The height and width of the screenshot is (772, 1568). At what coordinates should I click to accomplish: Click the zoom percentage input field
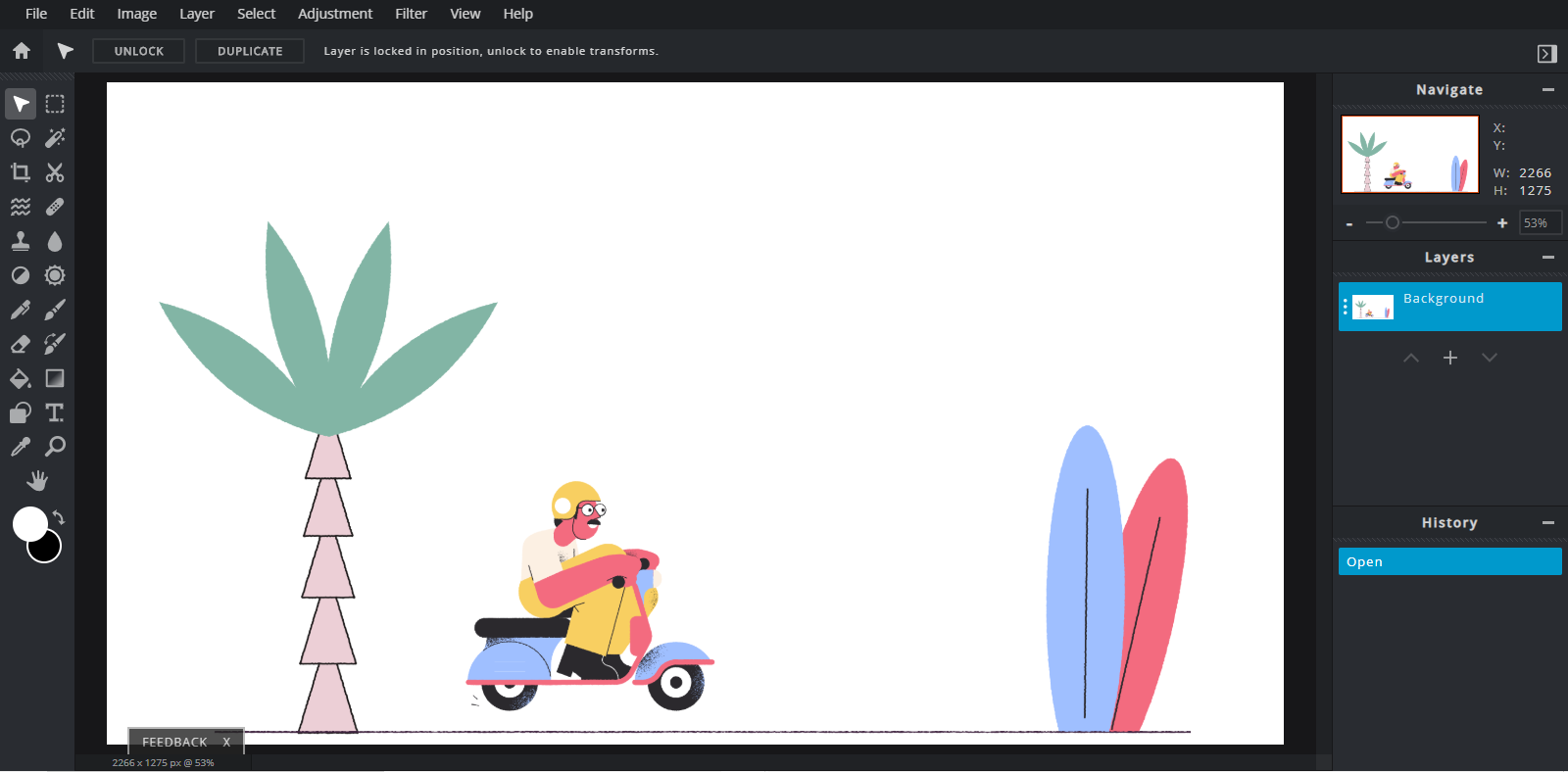[x=1540, y=223]
